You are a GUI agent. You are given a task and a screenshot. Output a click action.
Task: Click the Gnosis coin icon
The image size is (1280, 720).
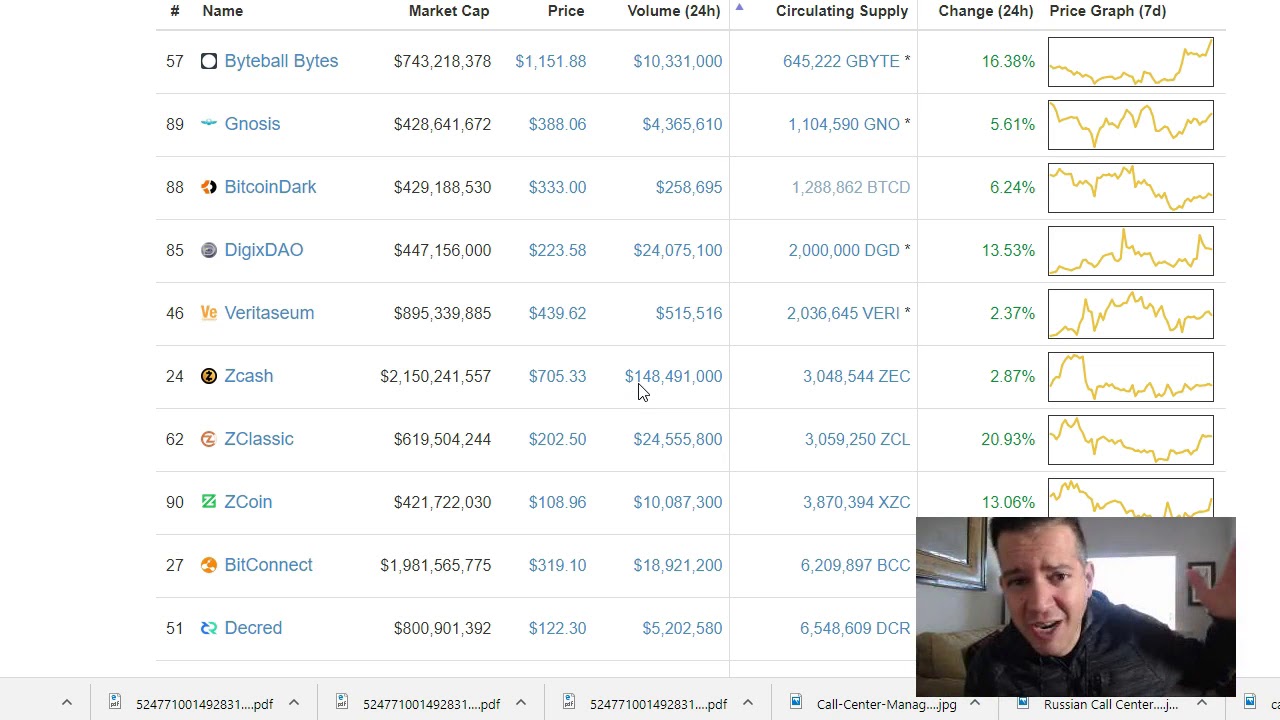tap(208, 124)
